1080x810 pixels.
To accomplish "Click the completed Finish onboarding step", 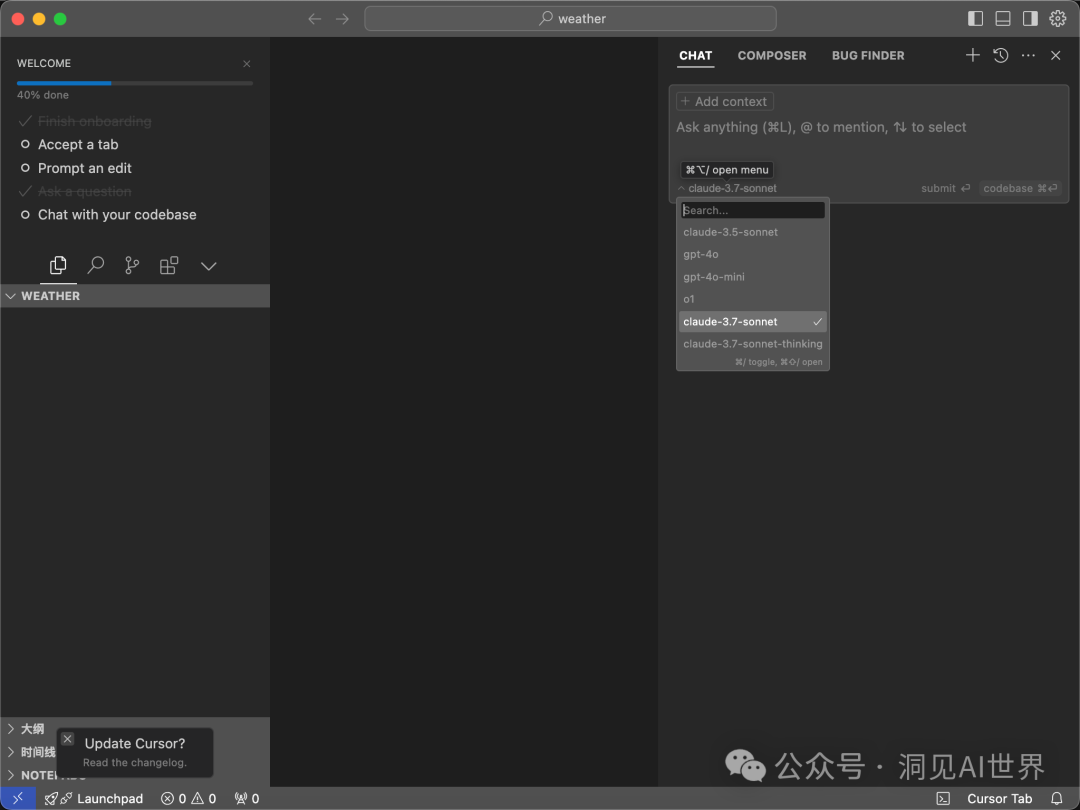I will [x=94, y=121].
